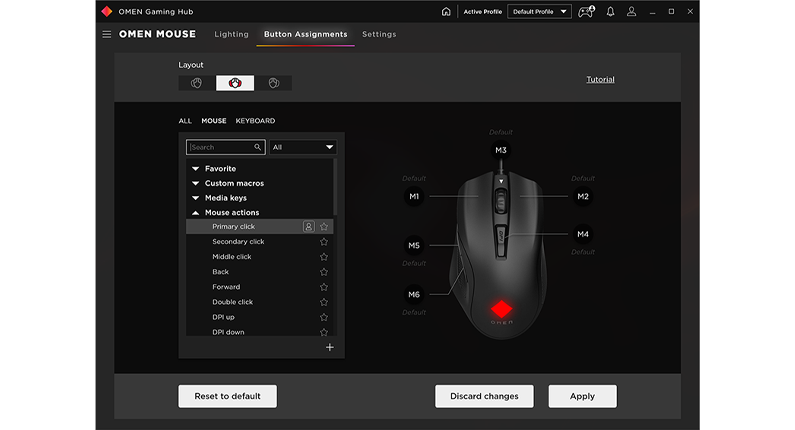Expand the Media keys category
The image size is (795, 430).
click(x=196, y=198)
